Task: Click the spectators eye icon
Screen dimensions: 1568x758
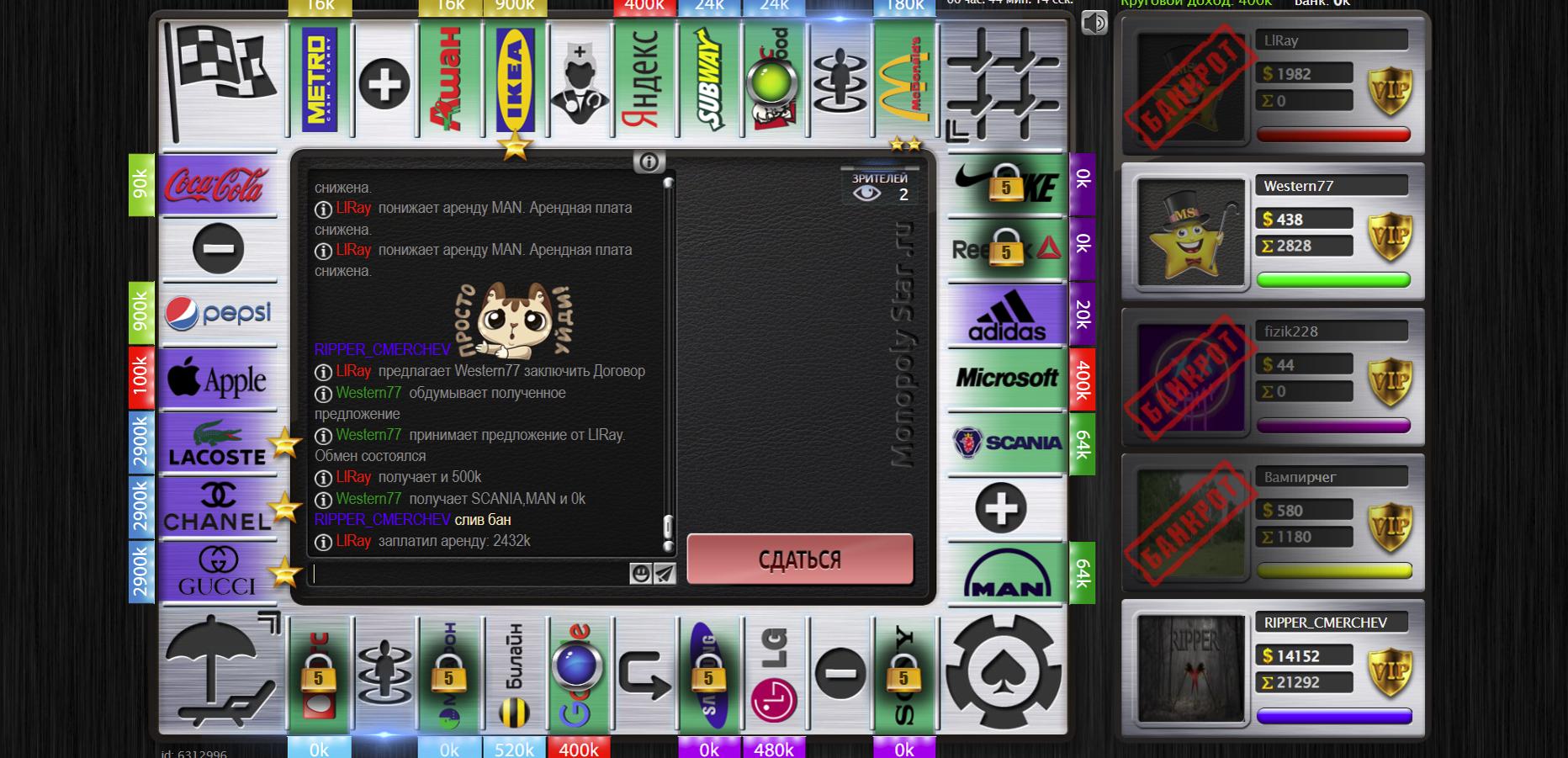Action: click(x=866, y=194)
